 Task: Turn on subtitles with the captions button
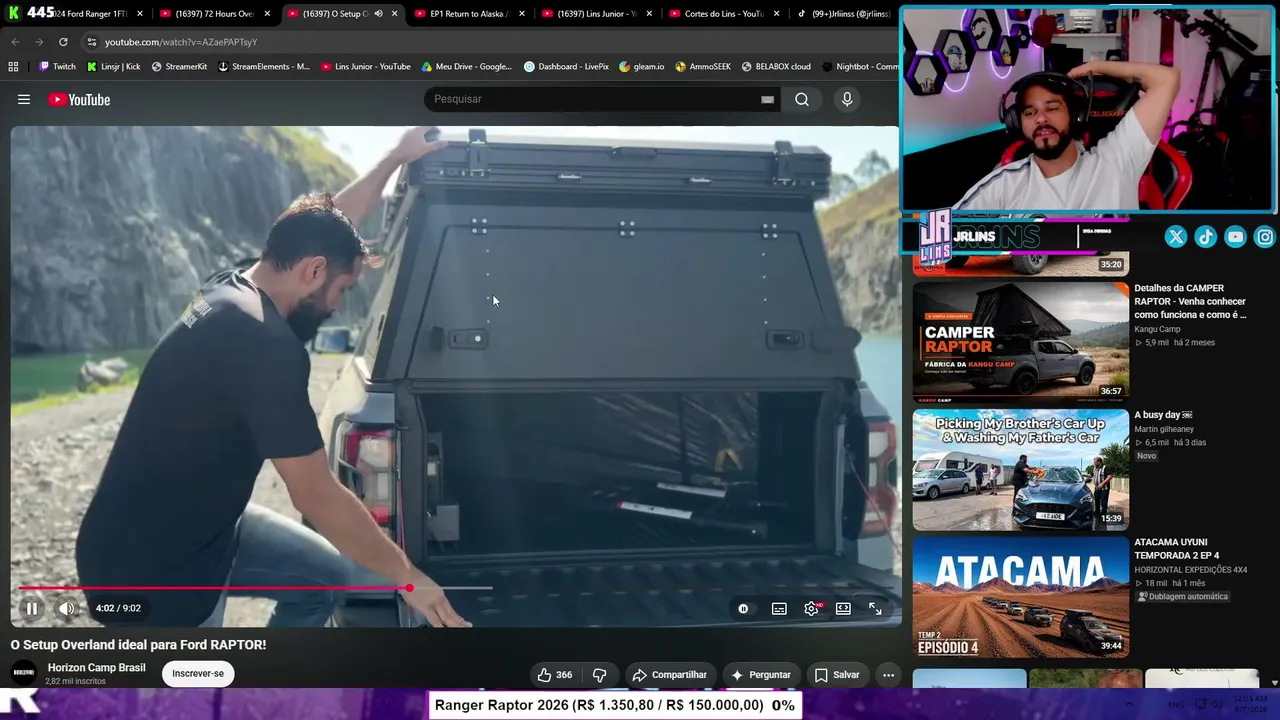779,608
